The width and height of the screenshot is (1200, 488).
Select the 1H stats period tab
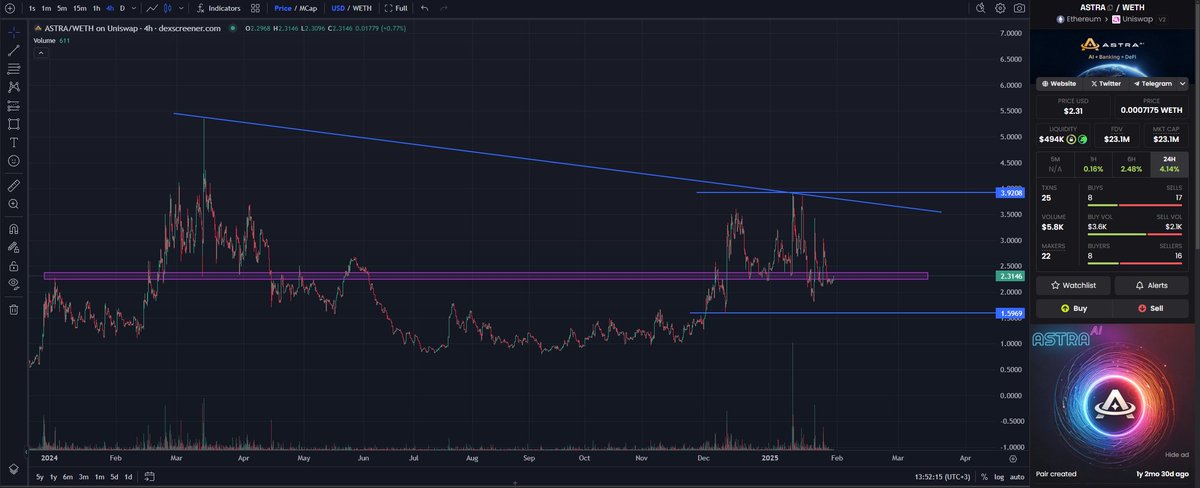pyautogui.click(x=1095, y=164)
